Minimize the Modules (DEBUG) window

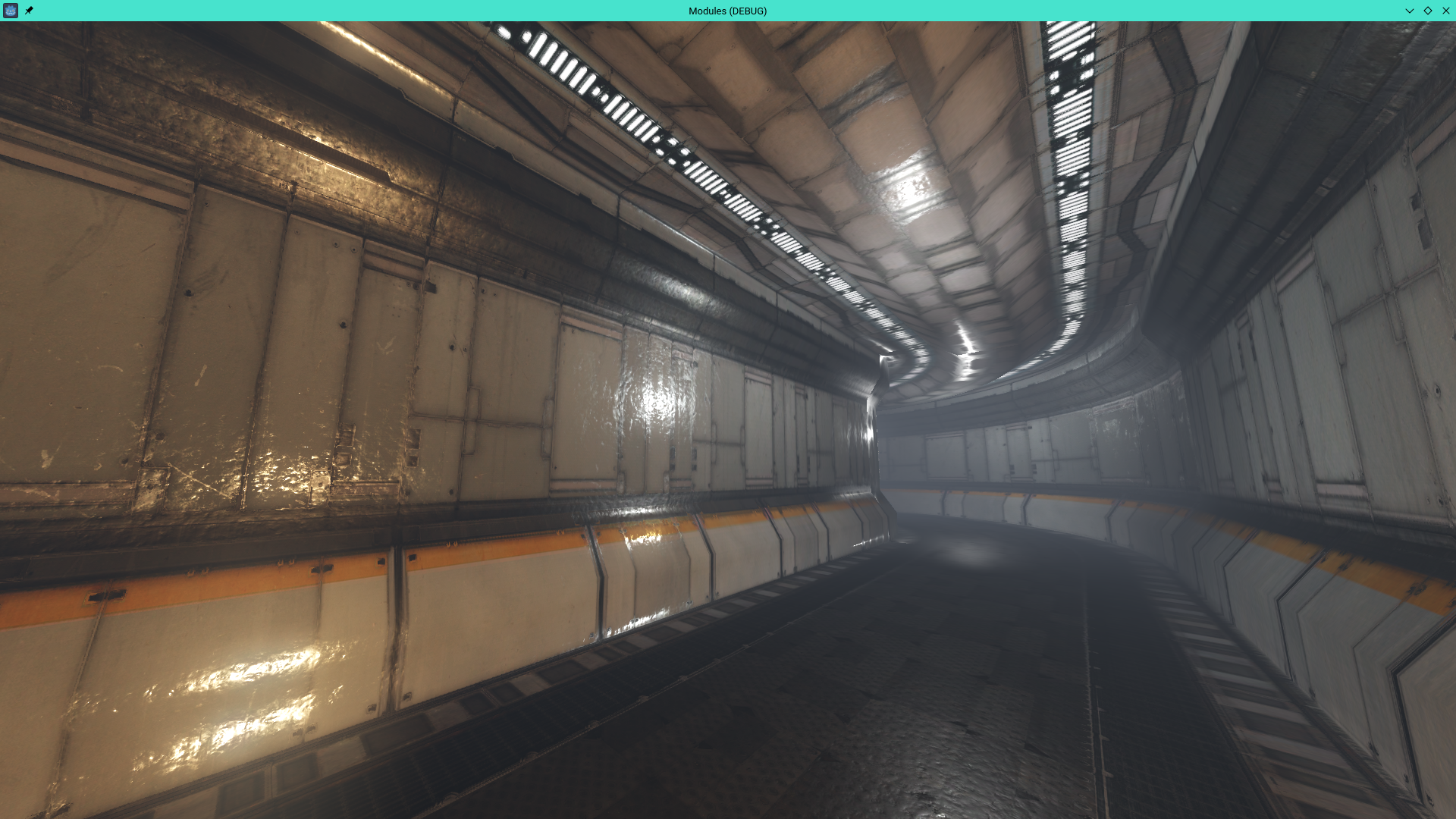tap(1409, 11)
